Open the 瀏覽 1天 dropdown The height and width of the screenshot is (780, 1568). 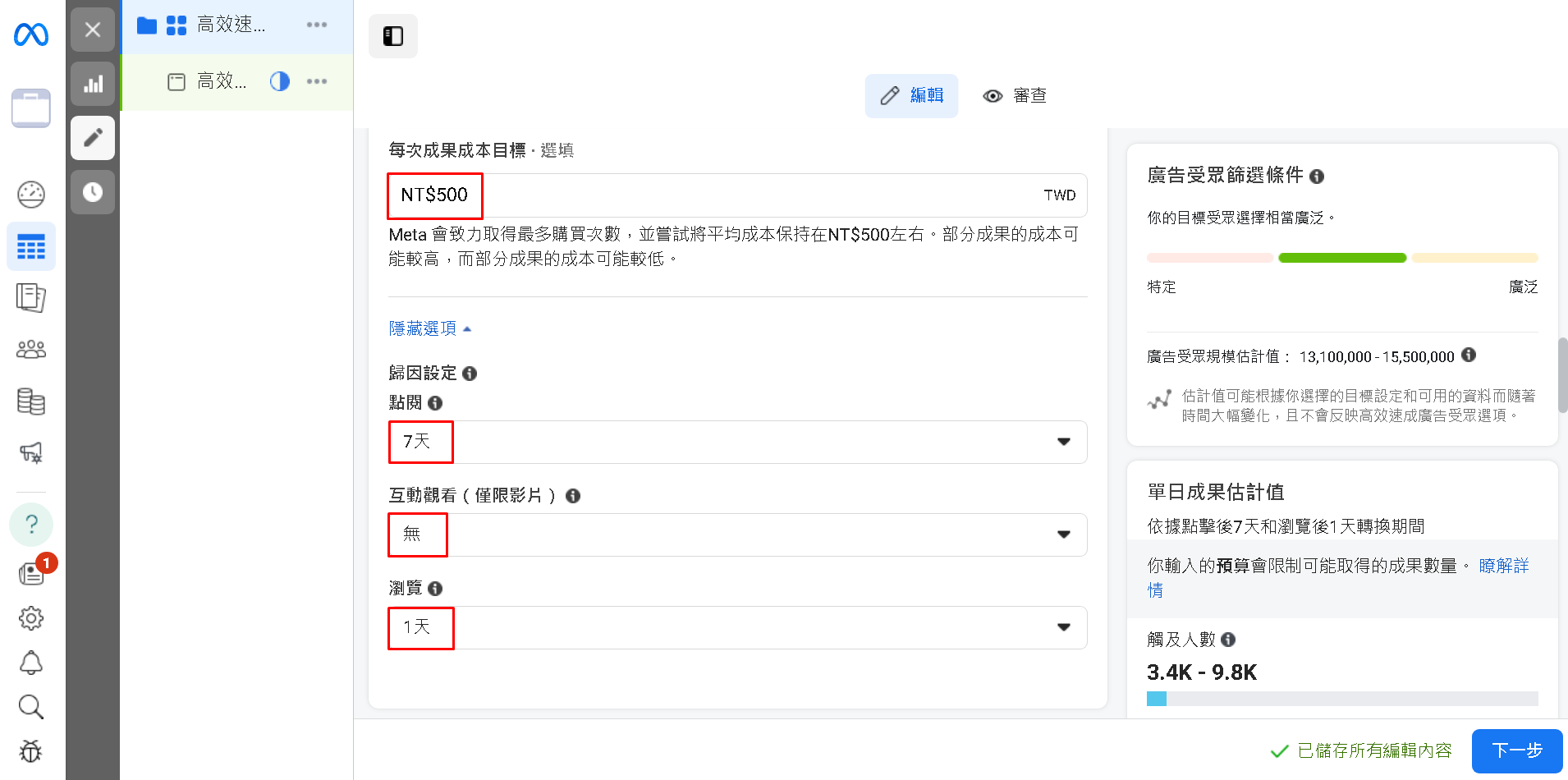coord(737,627)
